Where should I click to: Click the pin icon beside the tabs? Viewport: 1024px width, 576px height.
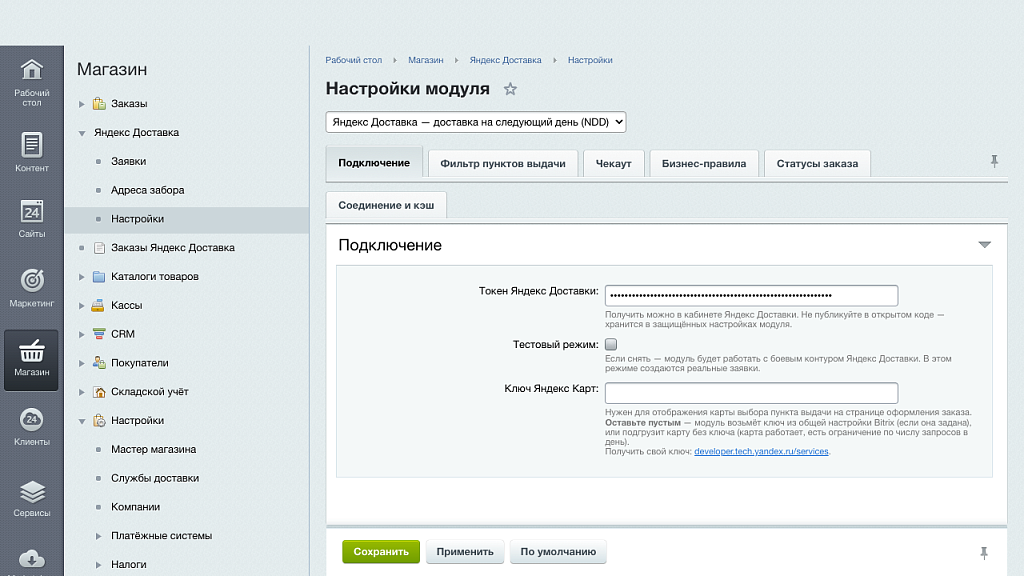click(x=994, y=161)
